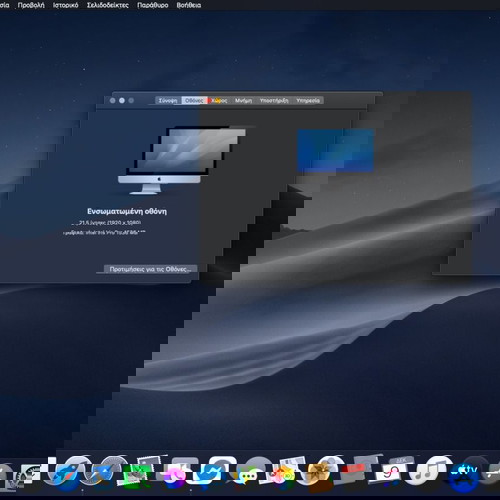Switch to the Μνήμη tab
The image size is (500, 500).
pyautogui.click(x=244, y=100)
